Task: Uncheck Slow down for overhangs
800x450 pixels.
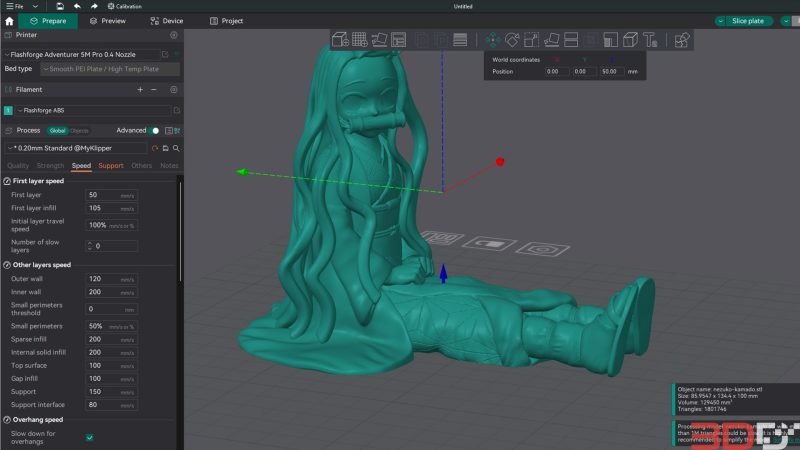Action: [x=90, y=437]
